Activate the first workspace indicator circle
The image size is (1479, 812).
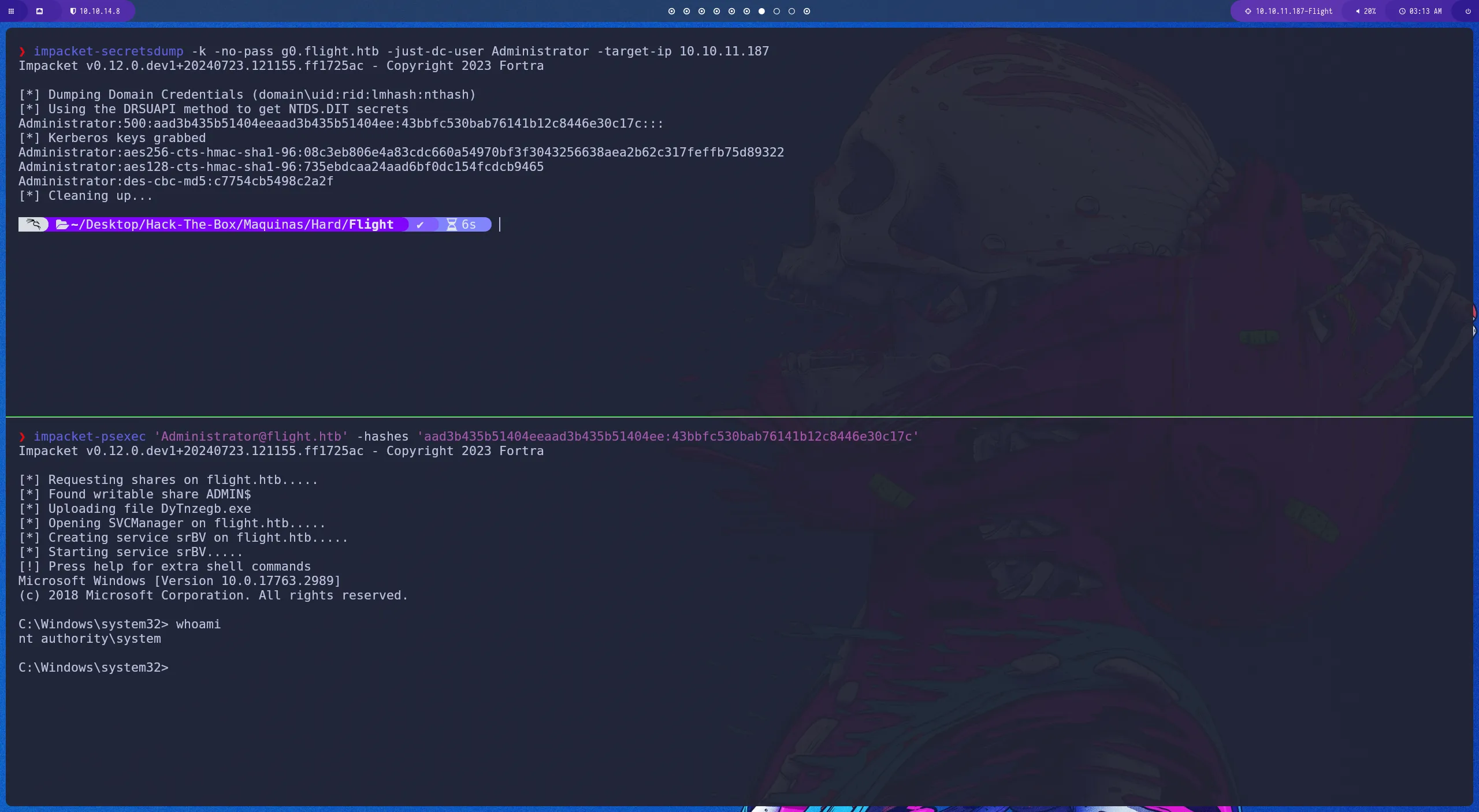pos(671,12)
